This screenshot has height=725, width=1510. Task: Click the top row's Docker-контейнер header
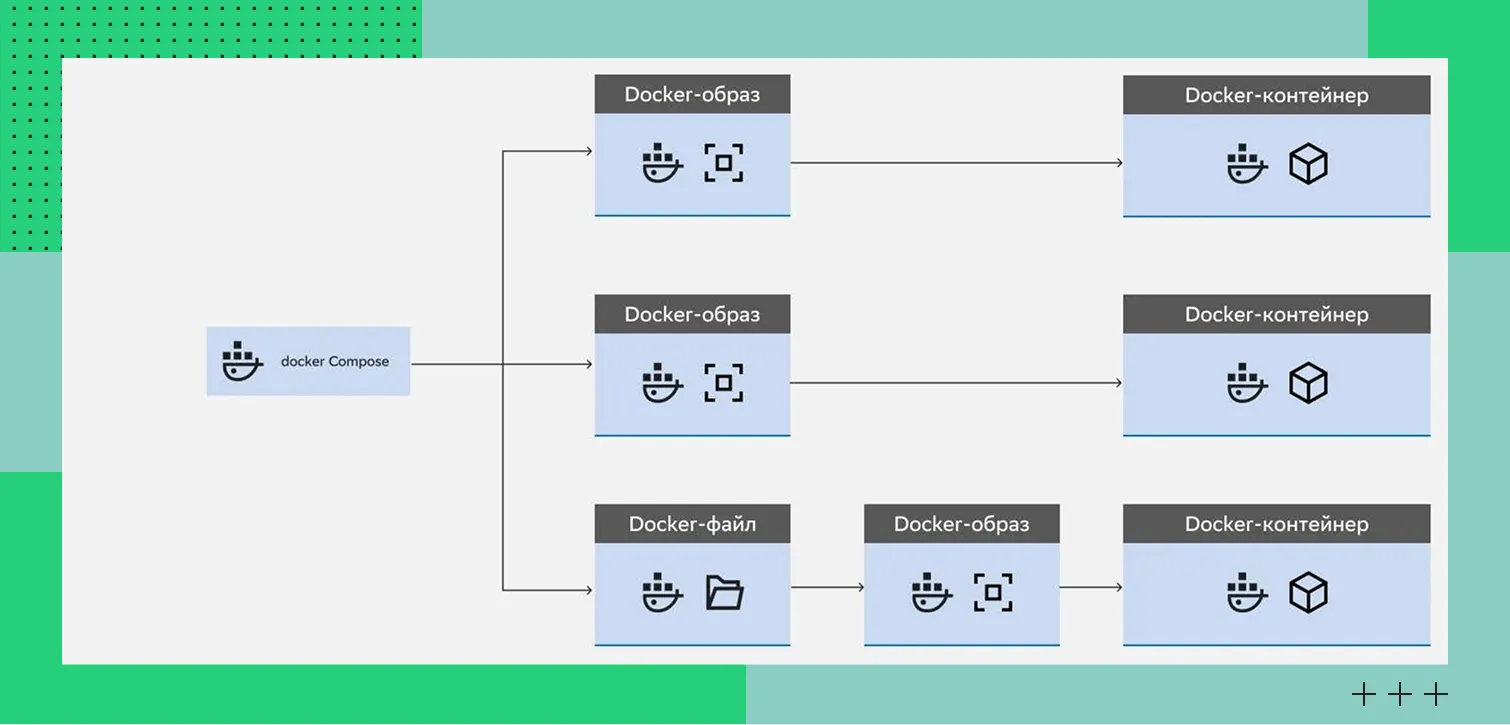[1276, 95]
